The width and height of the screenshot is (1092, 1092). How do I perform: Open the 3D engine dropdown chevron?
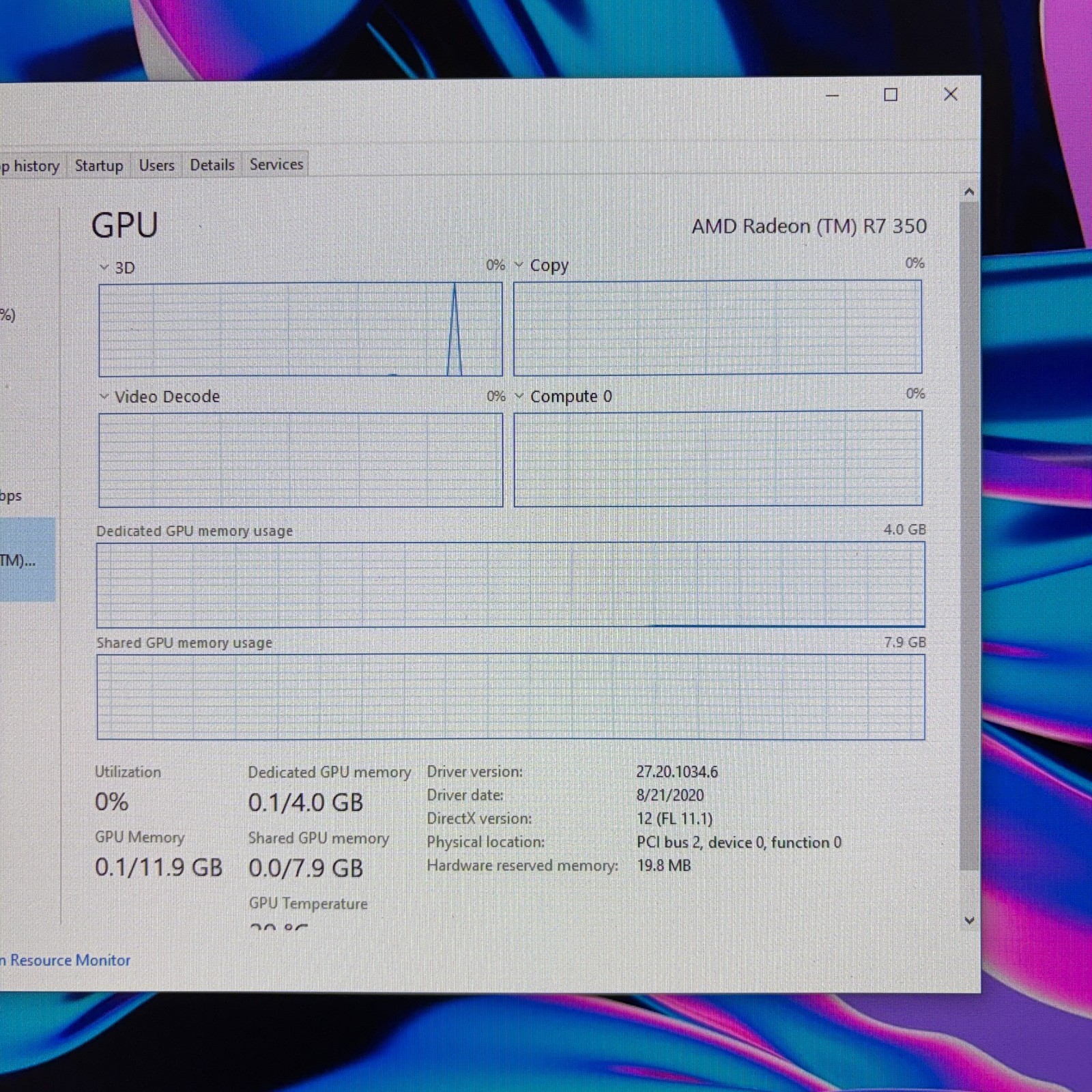coord(104,268)
